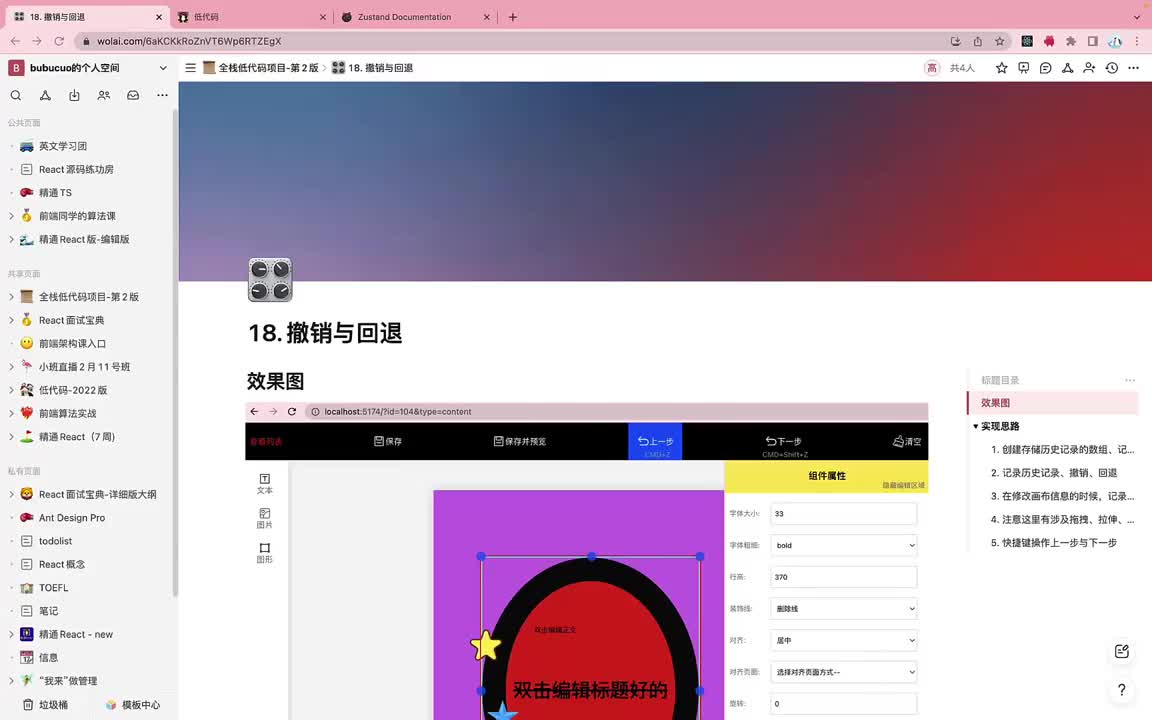The width and height of the screenshot is (1152, 720).
Task: Switch to the 低代码 browser tab
Action: pos(251,17)
